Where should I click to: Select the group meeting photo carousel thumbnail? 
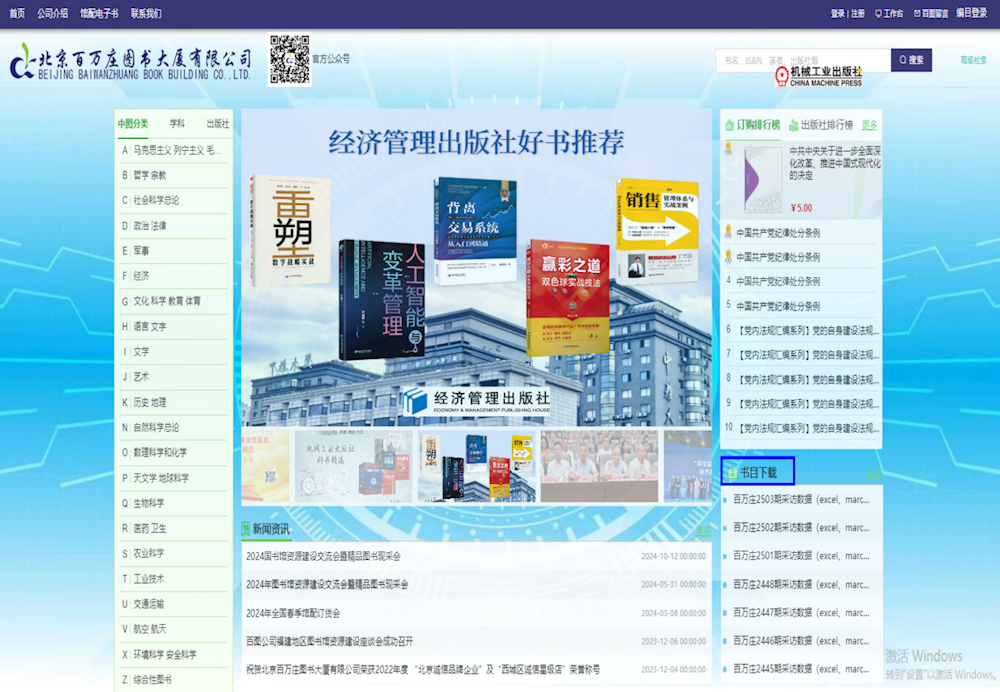(x=599, y=466)
